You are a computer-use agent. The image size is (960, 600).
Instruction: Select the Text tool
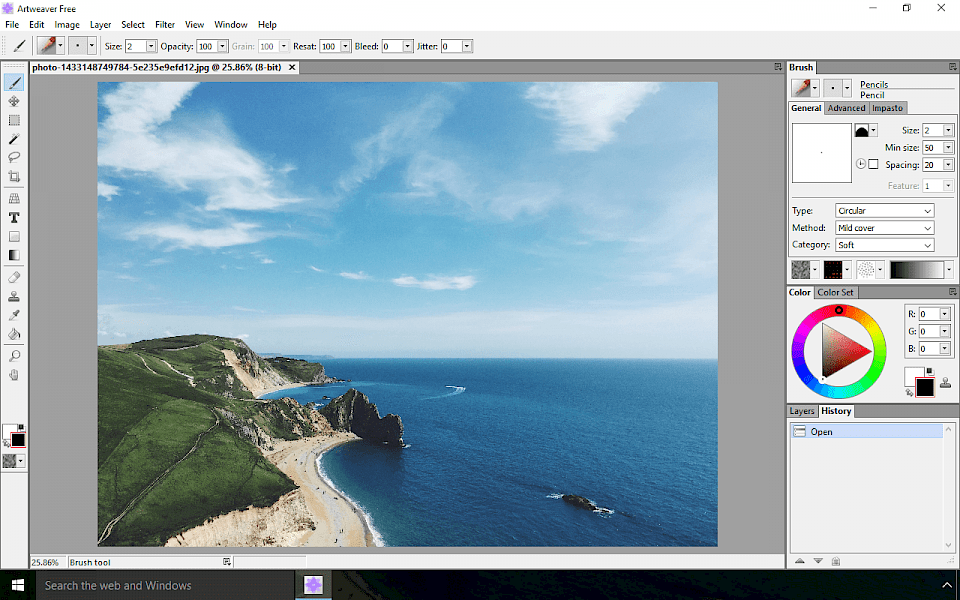tap(13, 217)
